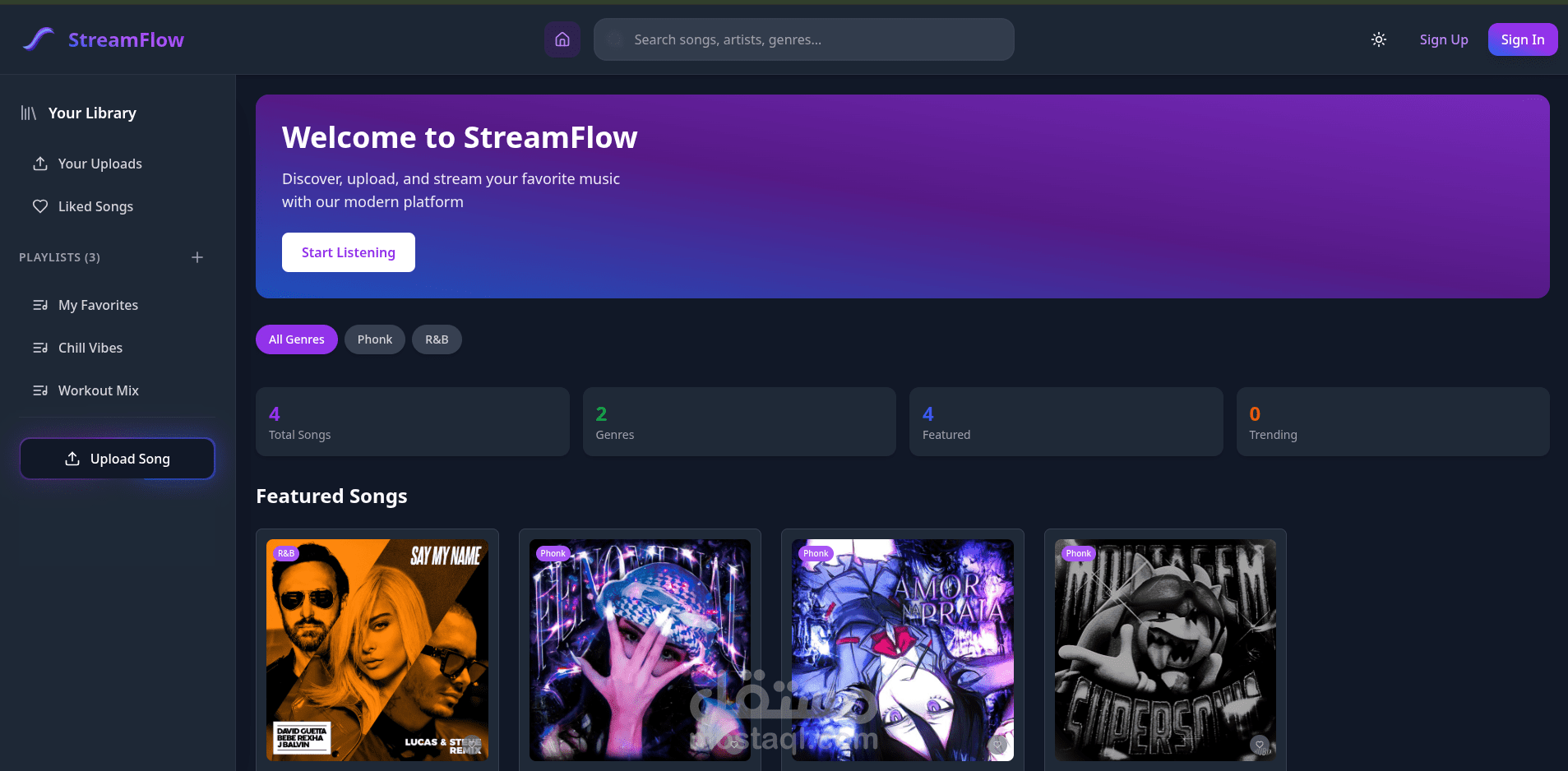Click the Total Songs stat card
Screen dimensions: 1568x771
413,422
